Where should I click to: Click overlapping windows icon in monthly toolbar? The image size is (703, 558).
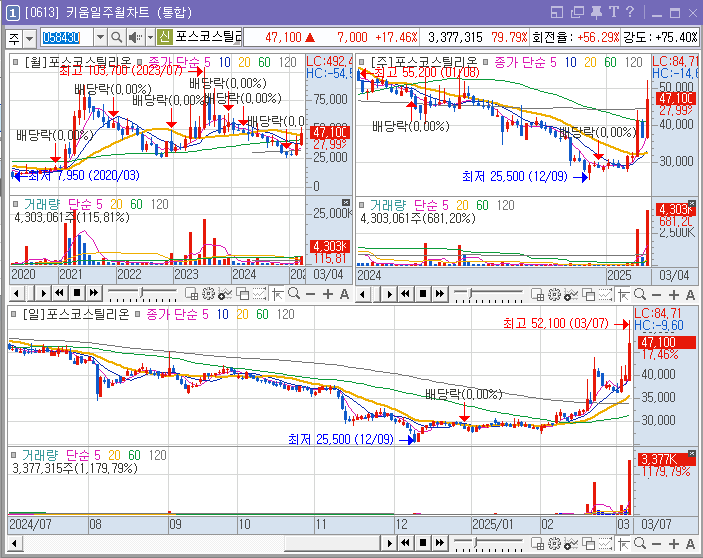(x=243, y=294)
